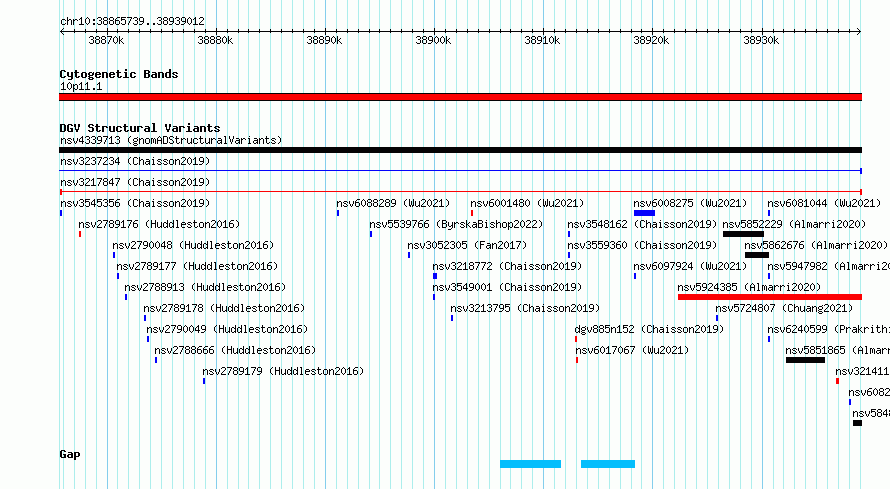Click the nsv3549001 (Chaisson2019) label
This screenshot has height=489, width=890.
(507, 287)
